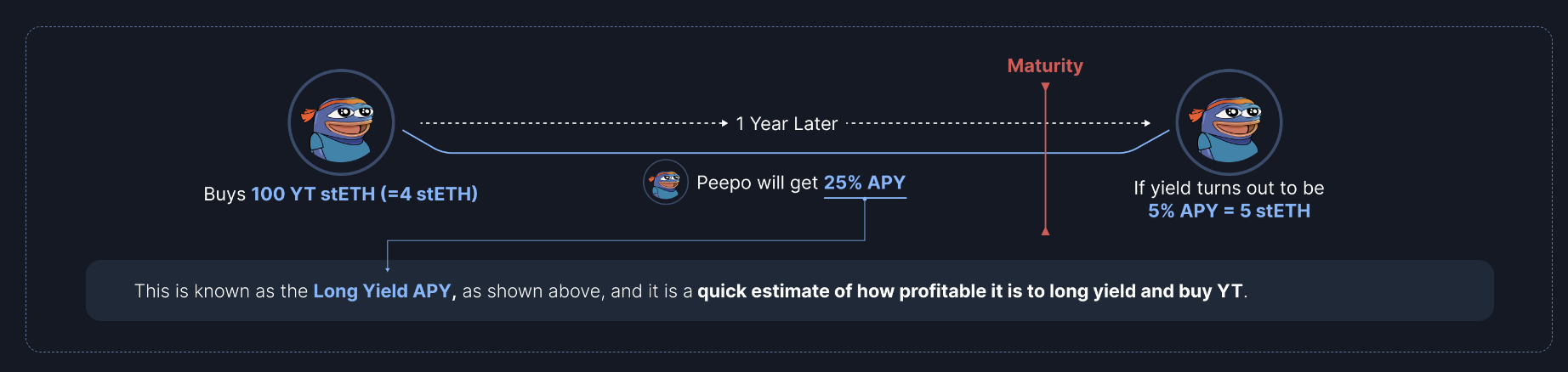Click the right Peepo frog avatar
1568x372 pixels.
pyautogui.click(x=1229, y=122)
